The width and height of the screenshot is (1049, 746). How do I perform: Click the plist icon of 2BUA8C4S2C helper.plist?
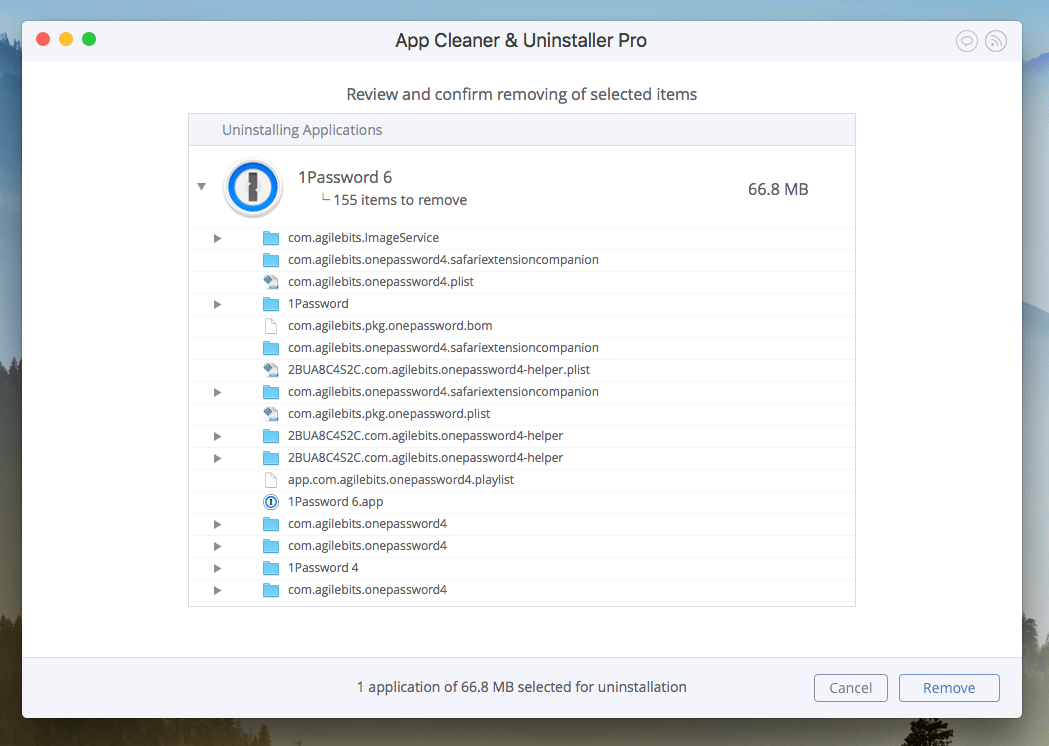271,370
